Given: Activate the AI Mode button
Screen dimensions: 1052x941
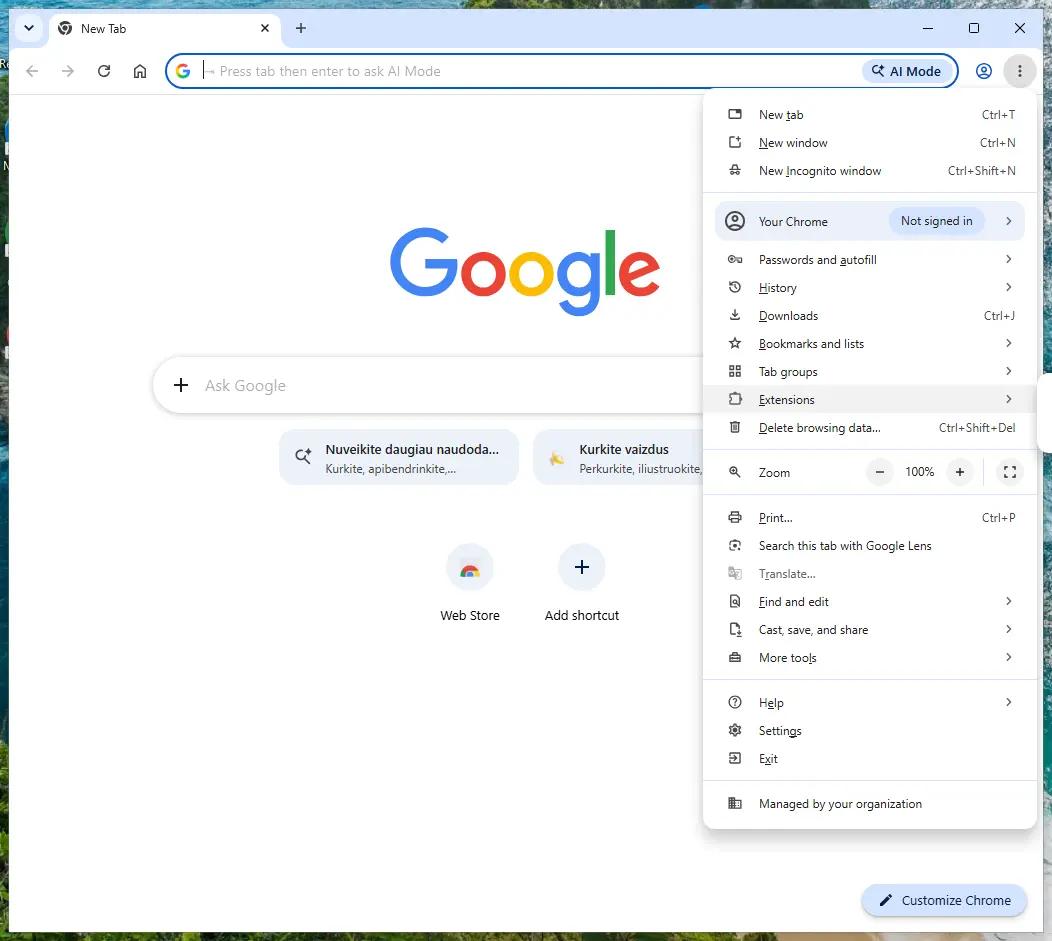Looking at the screenshot, I should point(906,71).
